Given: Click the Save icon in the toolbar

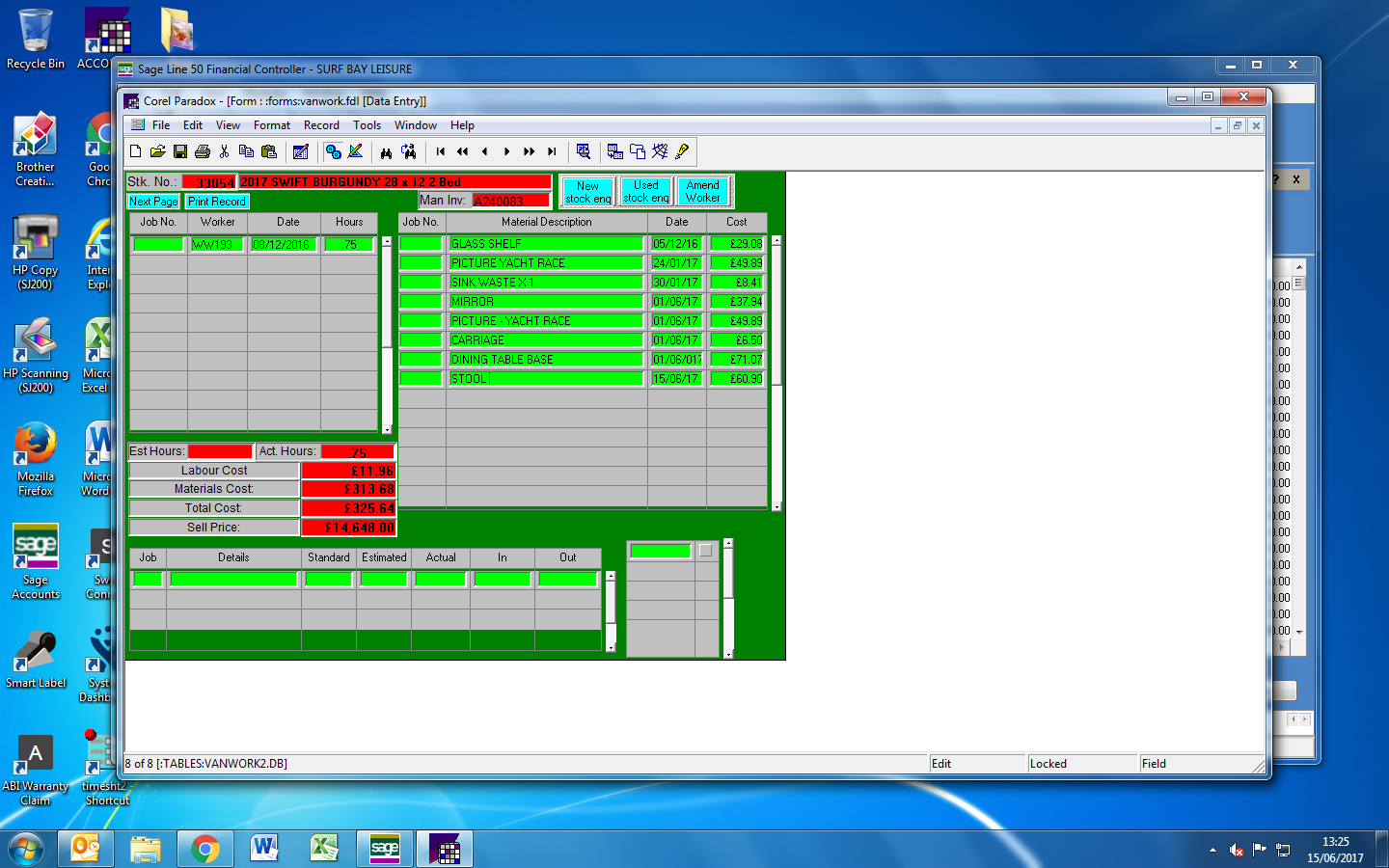Looking at the screenshot, I should pos(180,151).
